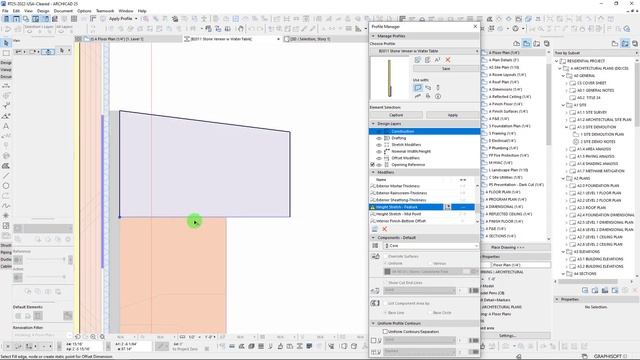Expand the A1.1 SITE SURVEY tree folder

click(567, 112)
